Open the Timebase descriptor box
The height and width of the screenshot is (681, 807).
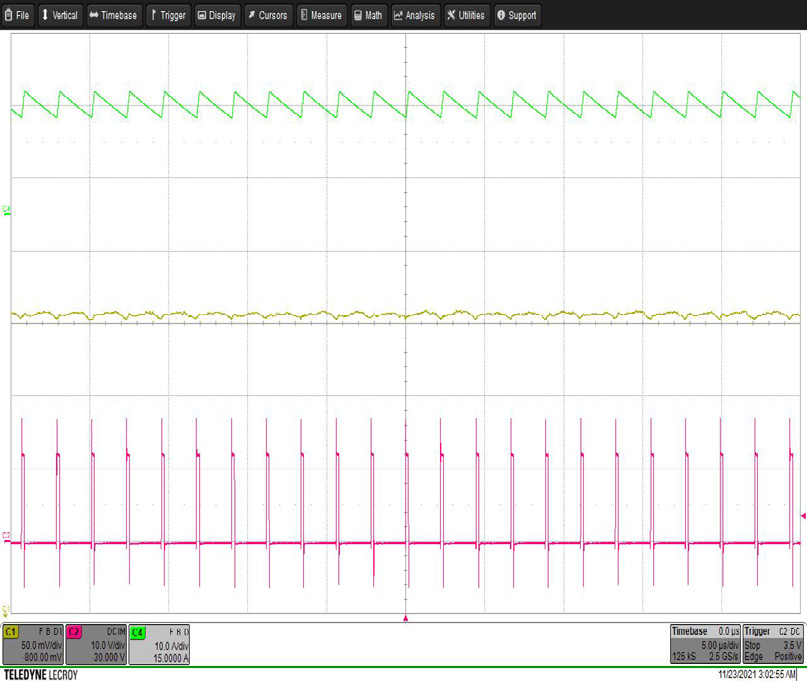[704, 645]
